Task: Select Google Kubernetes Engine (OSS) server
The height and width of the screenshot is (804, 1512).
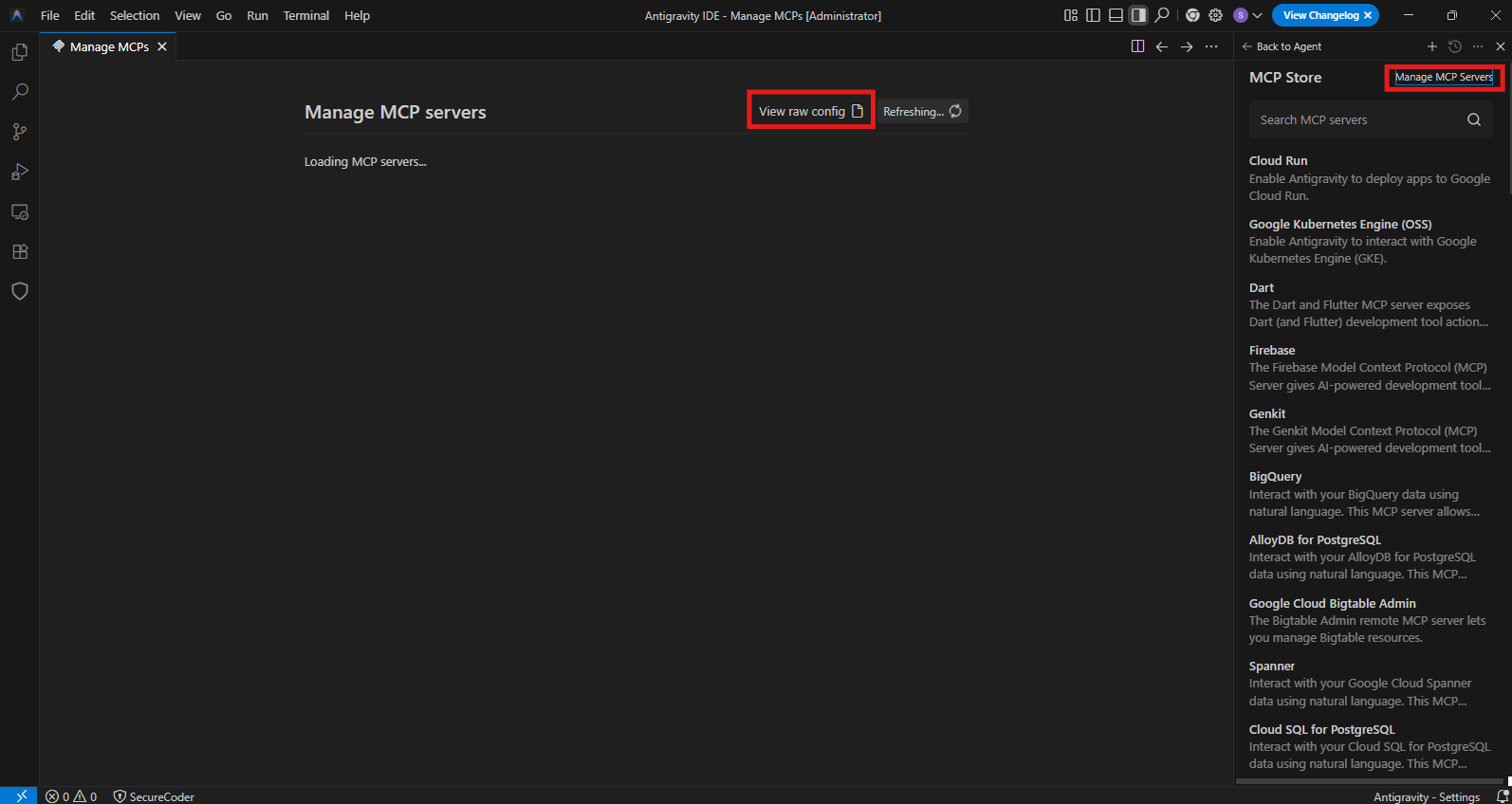Action: point(1371,241)
